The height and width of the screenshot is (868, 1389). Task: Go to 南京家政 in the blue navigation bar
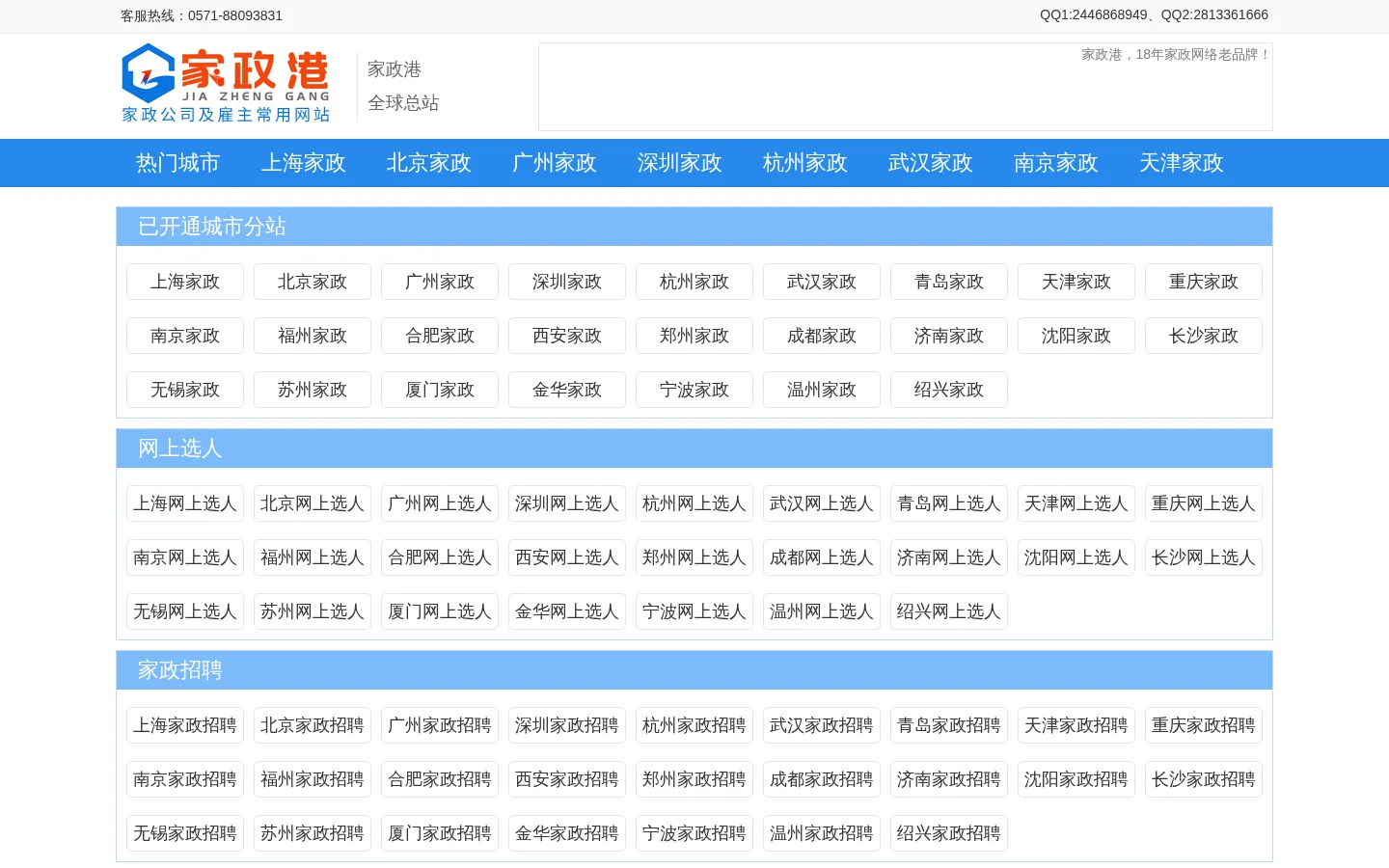click(x=1056, y=163)
